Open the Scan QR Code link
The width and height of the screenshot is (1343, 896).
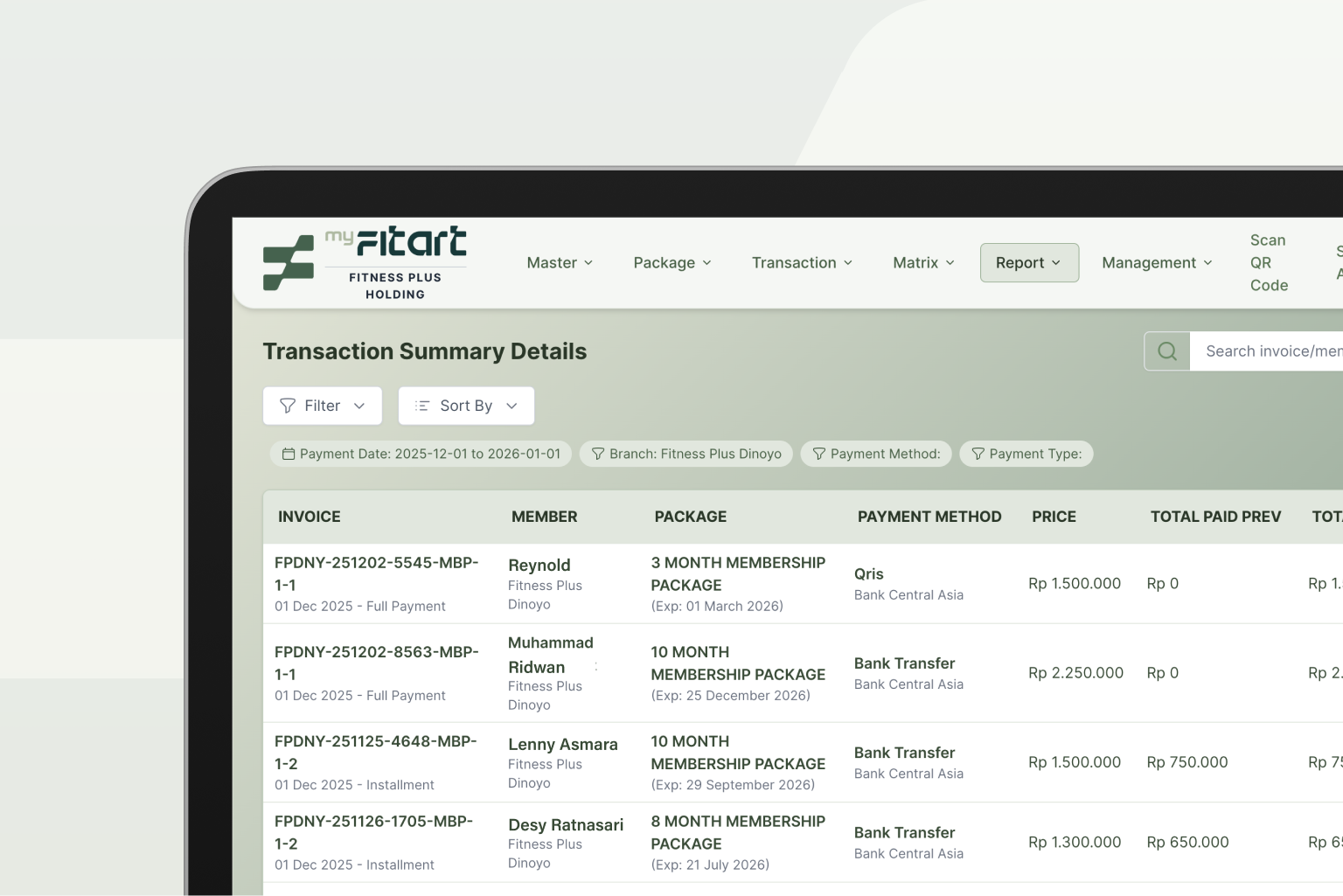point(1268,263)
